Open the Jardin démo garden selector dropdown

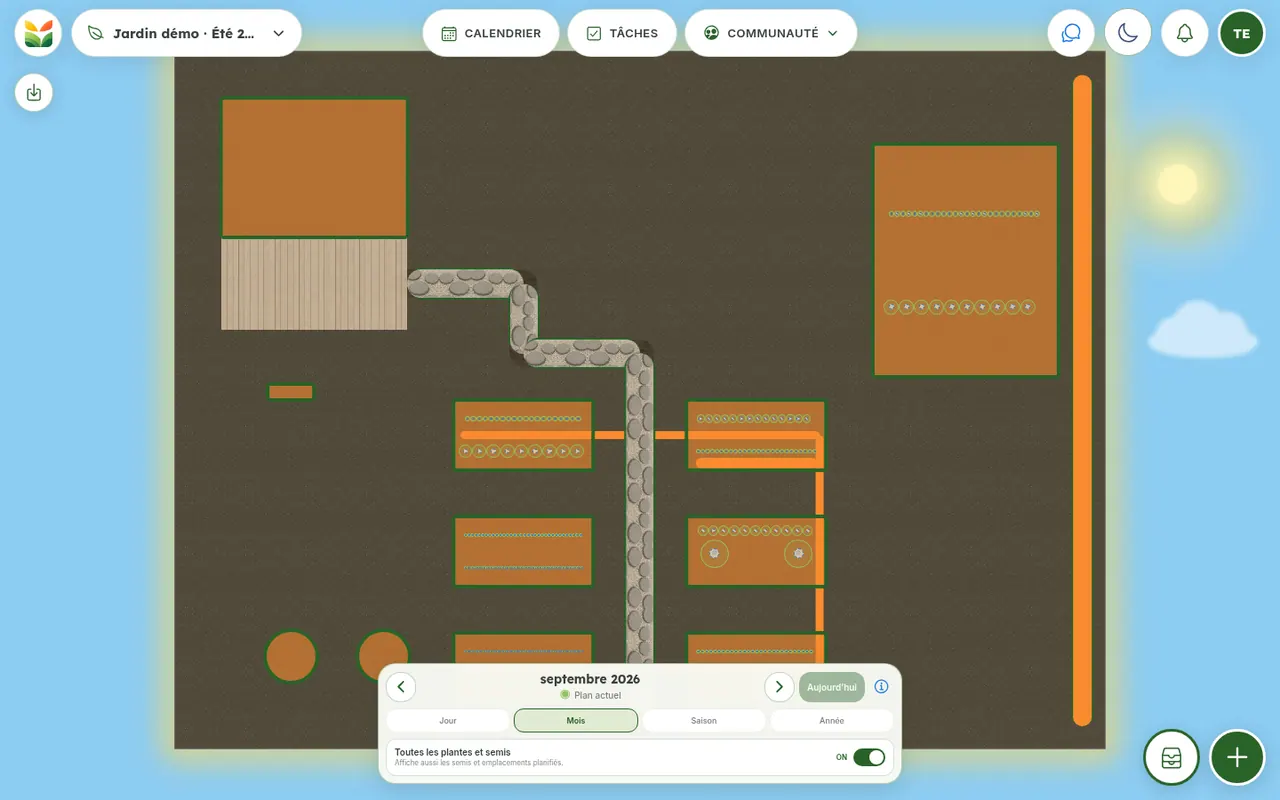tap(187, 33)
